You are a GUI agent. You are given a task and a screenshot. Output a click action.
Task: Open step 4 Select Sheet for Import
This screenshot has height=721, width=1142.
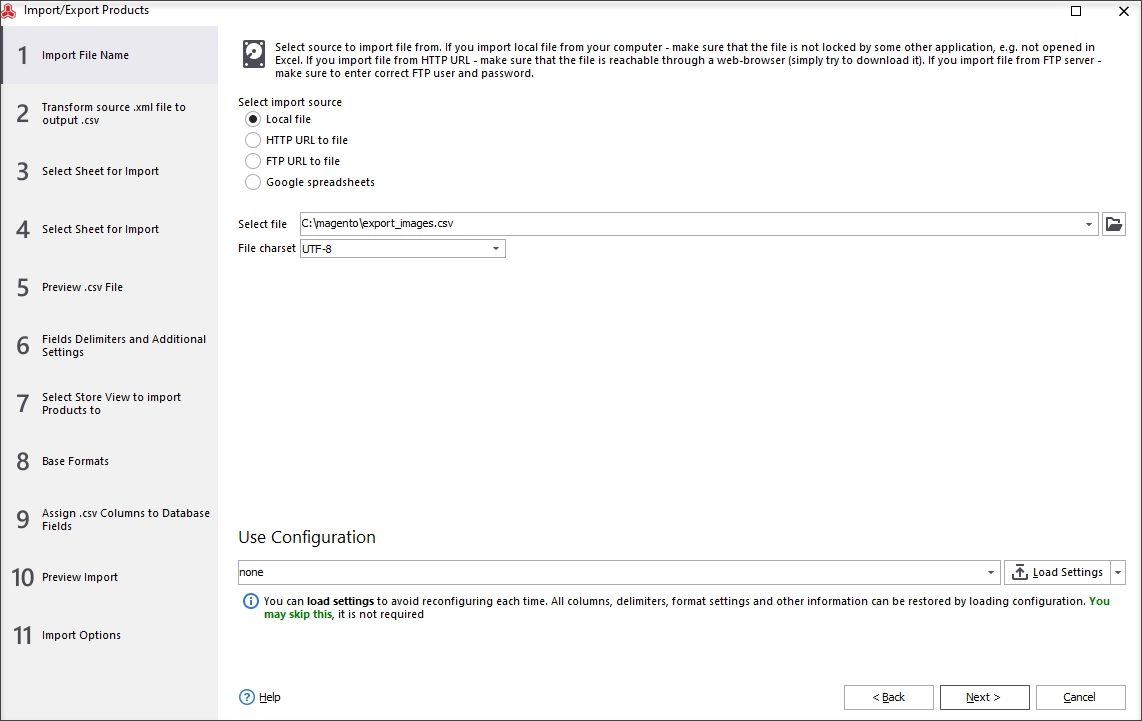click(x=109, y=229)
